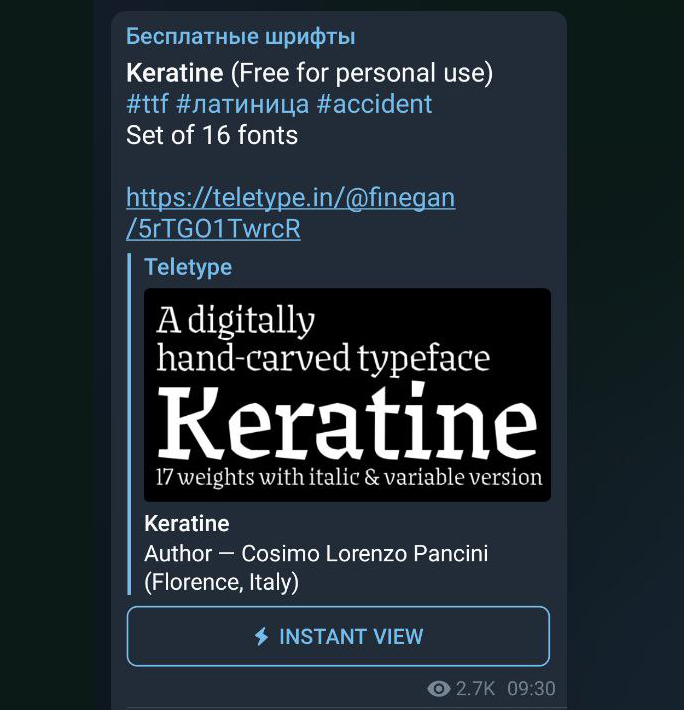Click the Teletype site name in preview
The height and width of the screenshot is (710, 684).
point(188,267)
